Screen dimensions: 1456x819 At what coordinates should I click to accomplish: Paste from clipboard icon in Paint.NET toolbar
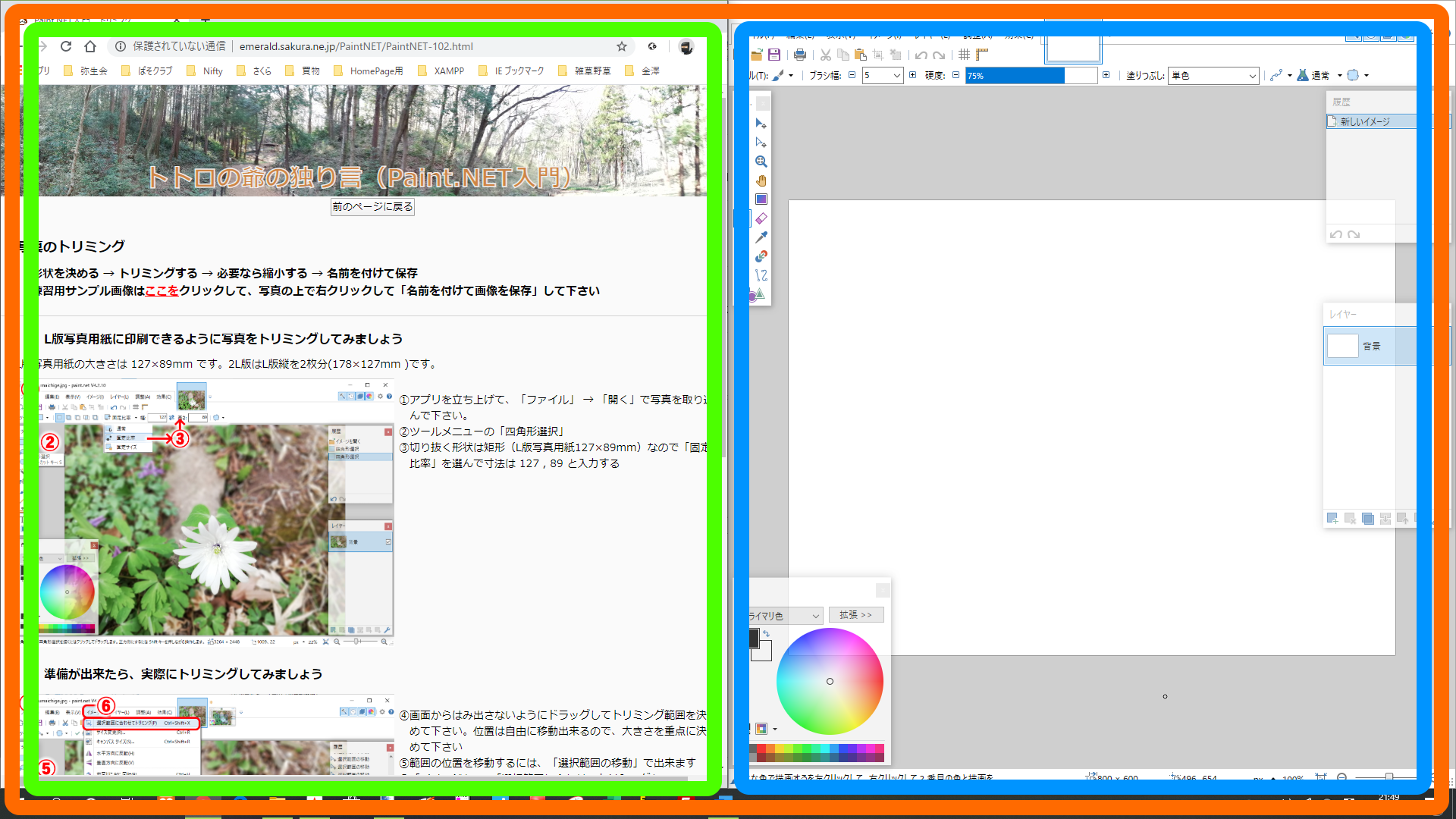(x=861, y=55)
